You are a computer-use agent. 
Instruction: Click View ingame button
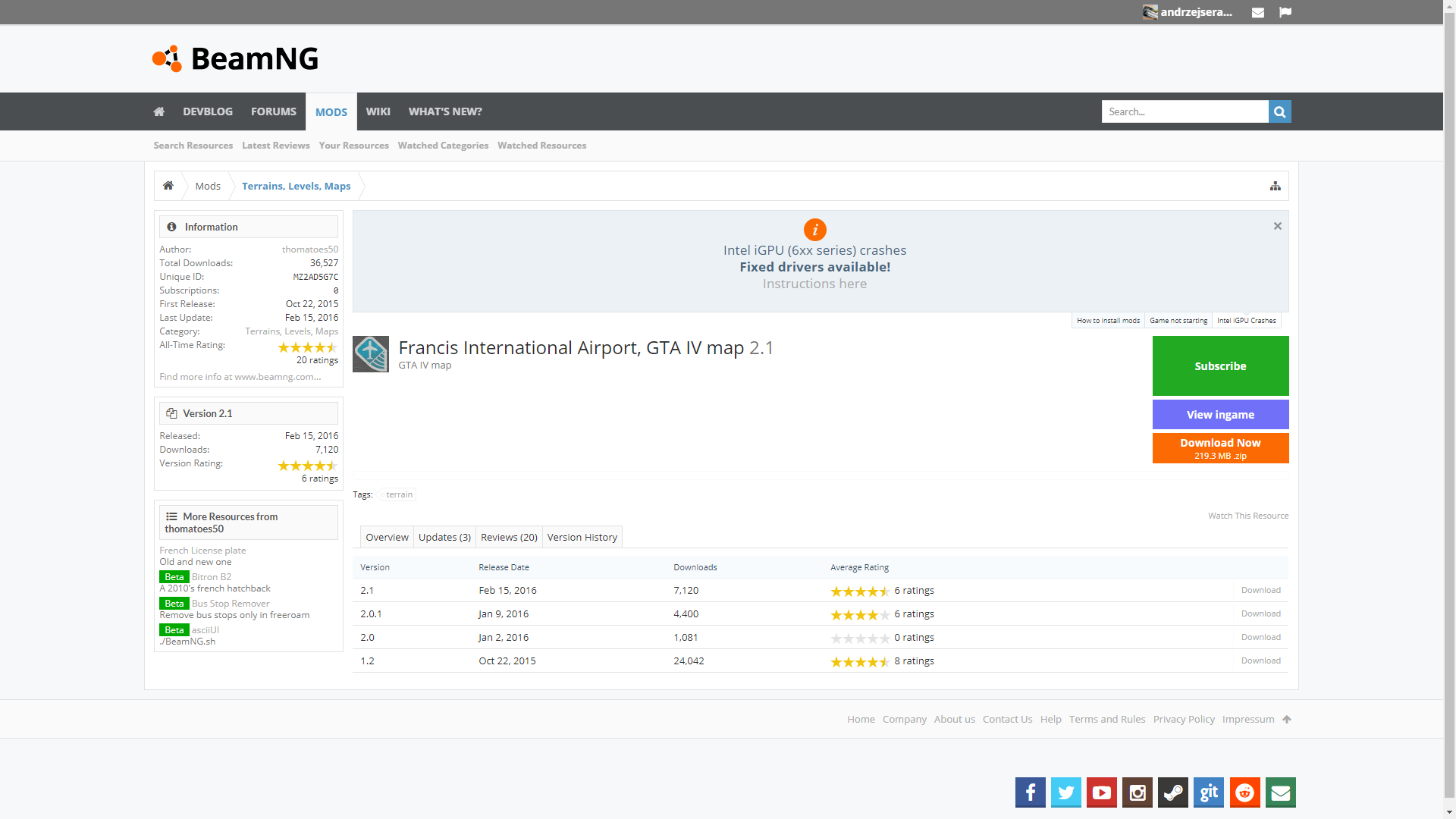[x=1220, y=414]
